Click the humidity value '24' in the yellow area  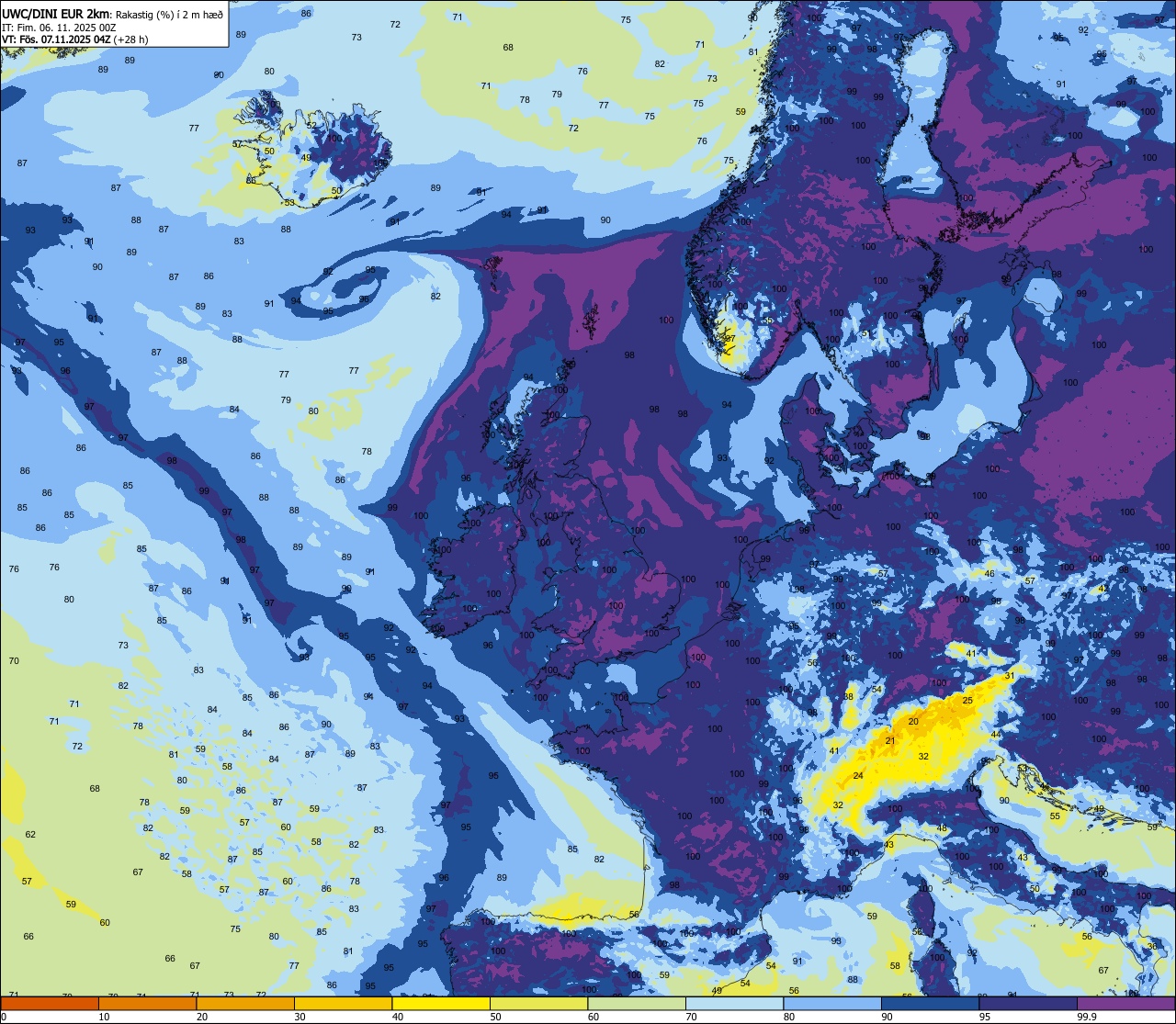(858, 776)
